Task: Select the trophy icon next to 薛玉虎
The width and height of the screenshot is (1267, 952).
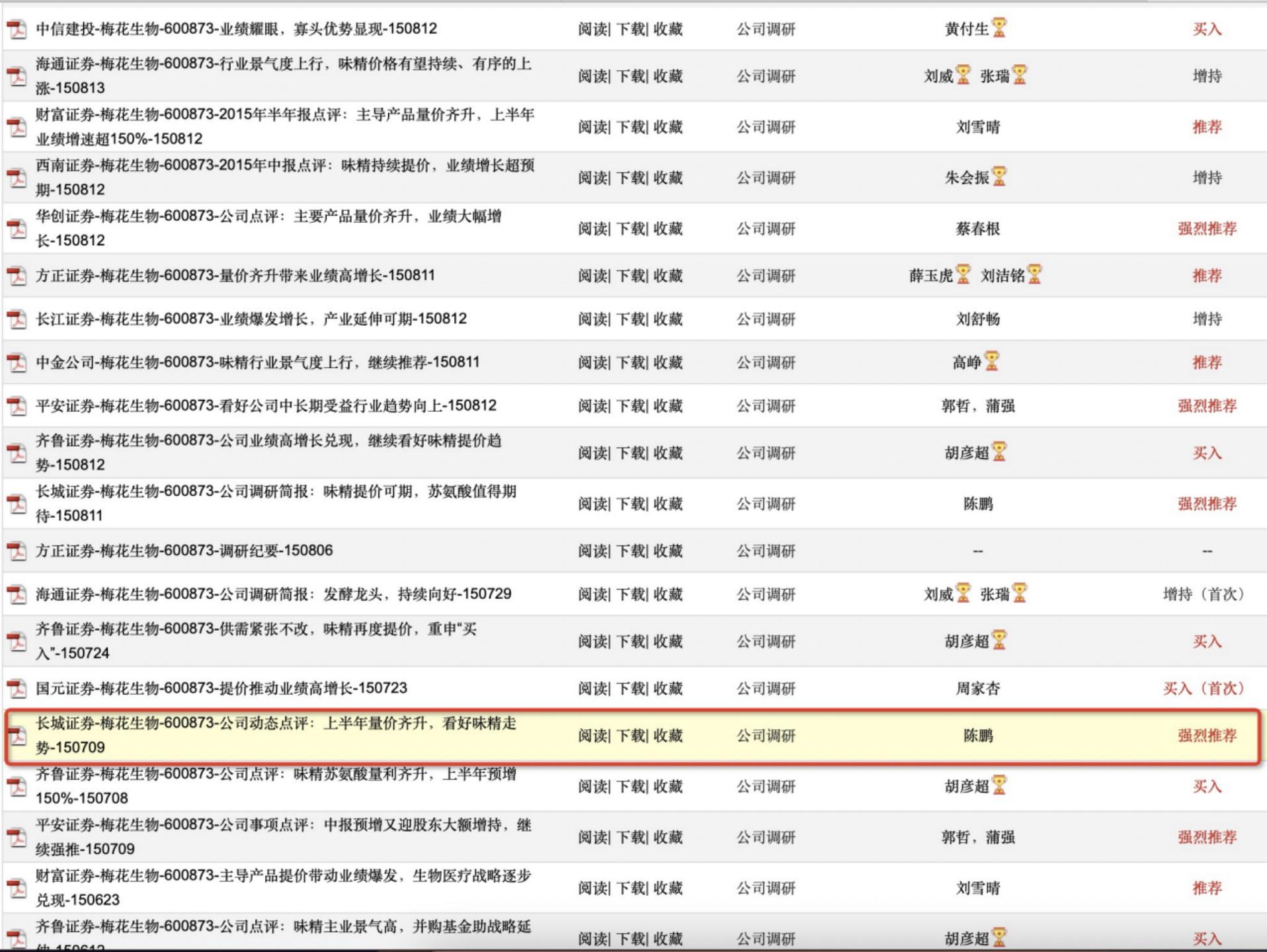Action: 963,274
